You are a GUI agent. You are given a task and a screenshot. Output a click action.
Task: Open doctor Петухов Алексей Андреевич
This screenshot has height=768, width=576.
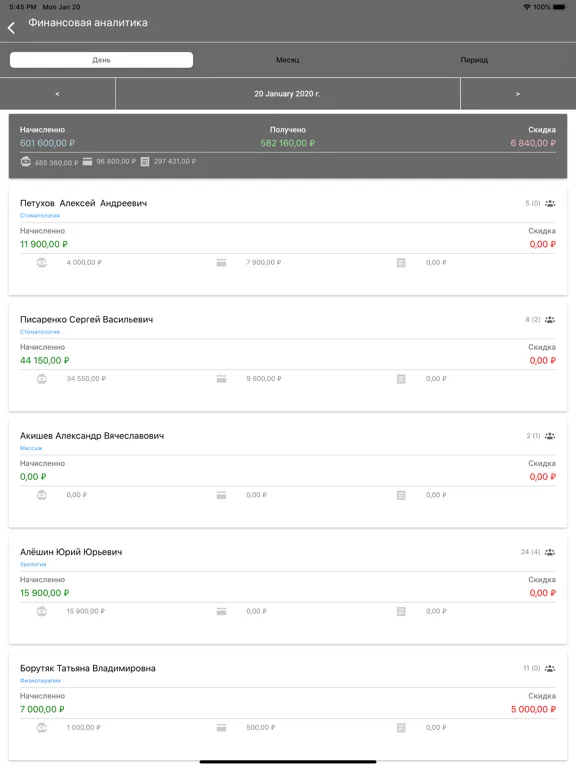83,203
